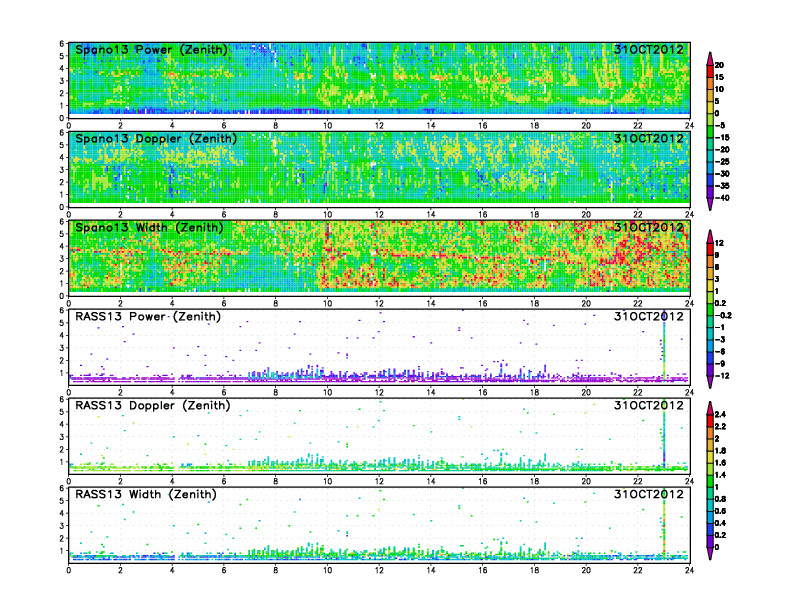Click the vertical spike near hour 23 in RASS13 Doppler

pos(664,434)
